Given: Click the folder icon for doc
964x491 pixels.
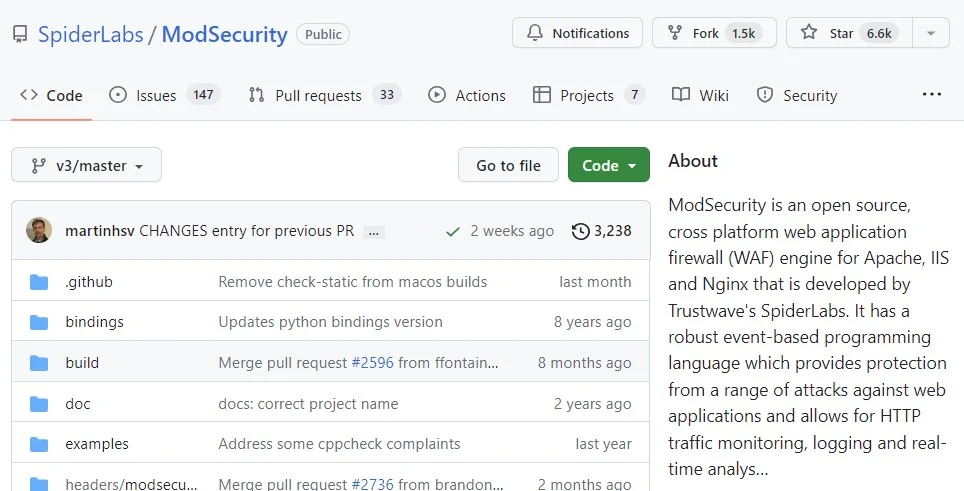Looking at the screenshot, I should tap(39, 404).
